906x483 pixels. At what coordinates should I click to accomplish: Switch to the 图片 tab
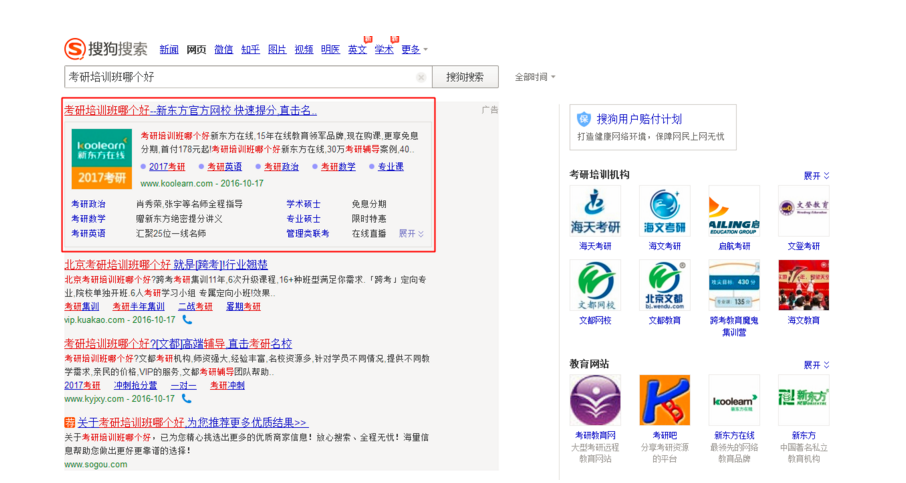[277, 50]
